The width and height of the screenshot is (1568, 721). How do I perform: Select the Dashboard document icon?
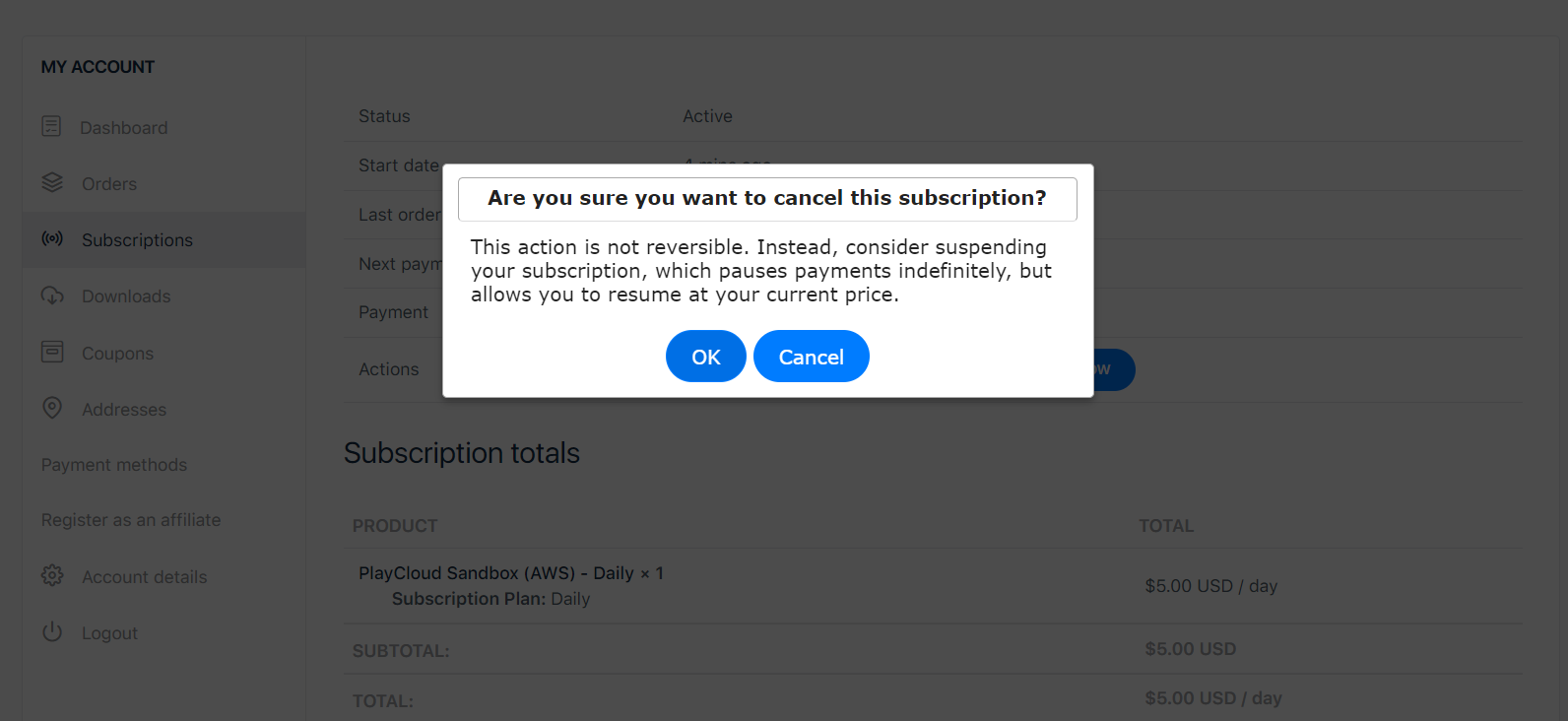pyautogui.click(x=51, y=126)
